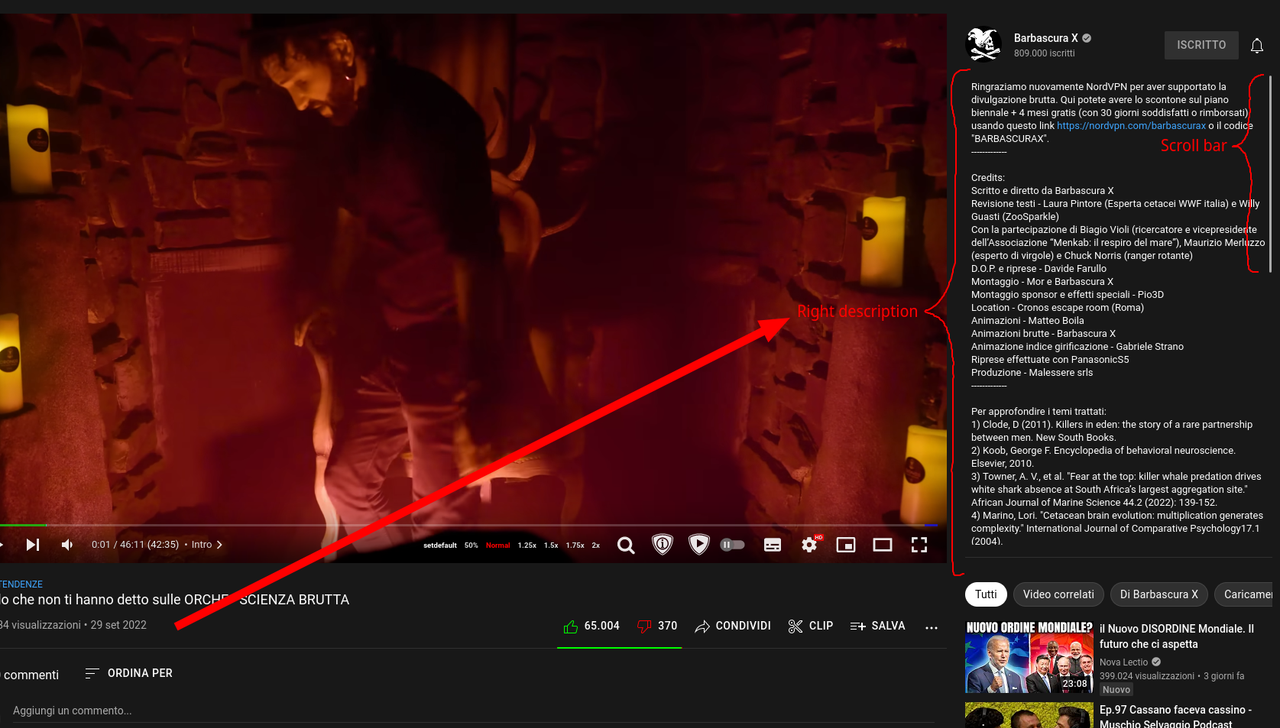Click 'Animazioni - Matteo Boila' line
1280x728 pixels.
(x=1027, y=321)
